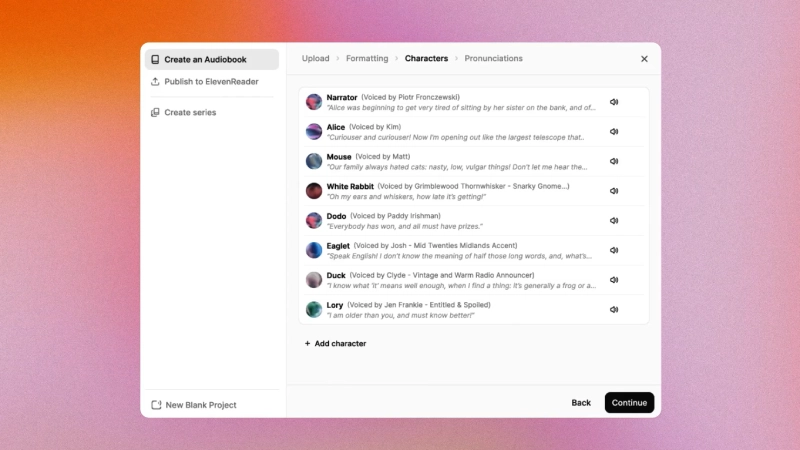Jump to Pronunciations step
This screenshot has width=800, height=450.
pyautogui.click(x=493, y=58)
